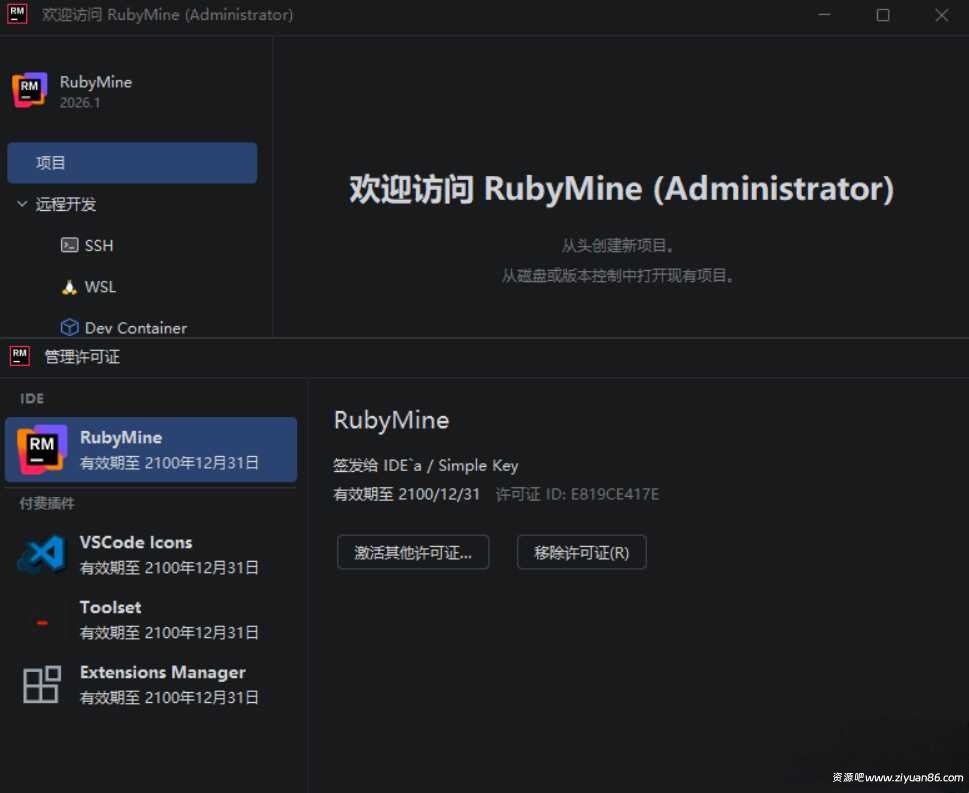Viewport: 969px width, 793px height.
Task: Collapse the 远程开发 section chevron
Action: (22, 204)
